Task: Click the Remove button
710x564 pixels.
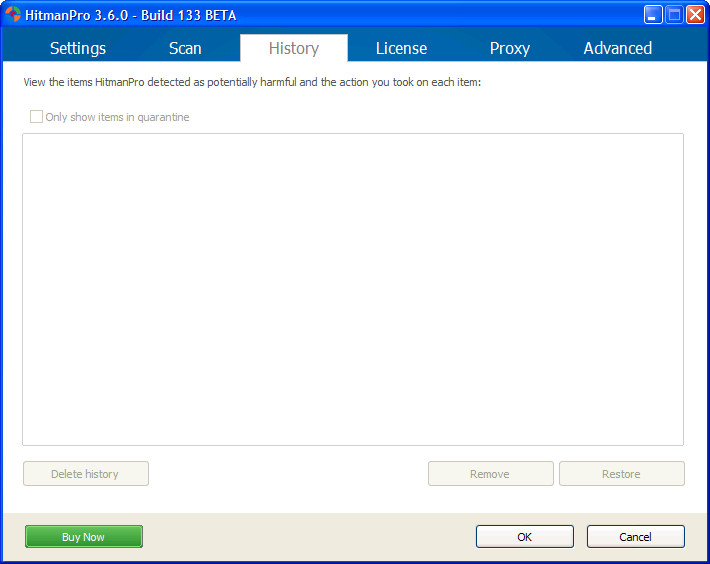Action: [490, 474]
